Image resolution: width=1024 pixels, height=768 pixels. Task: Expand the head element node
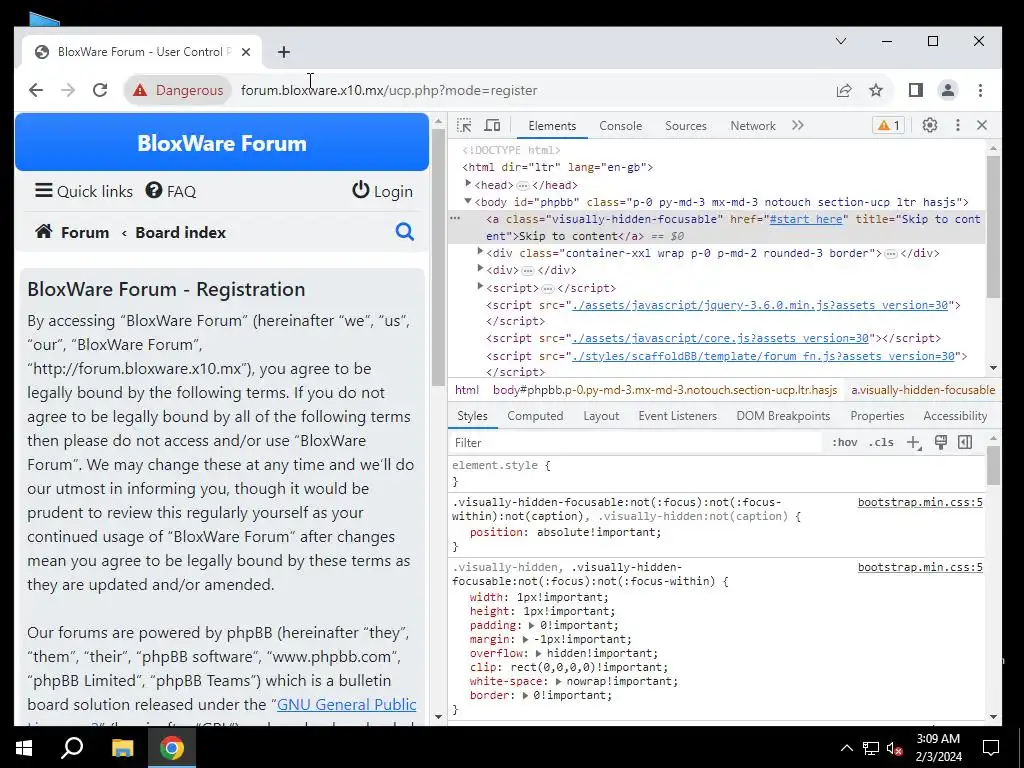click(468, 184)
